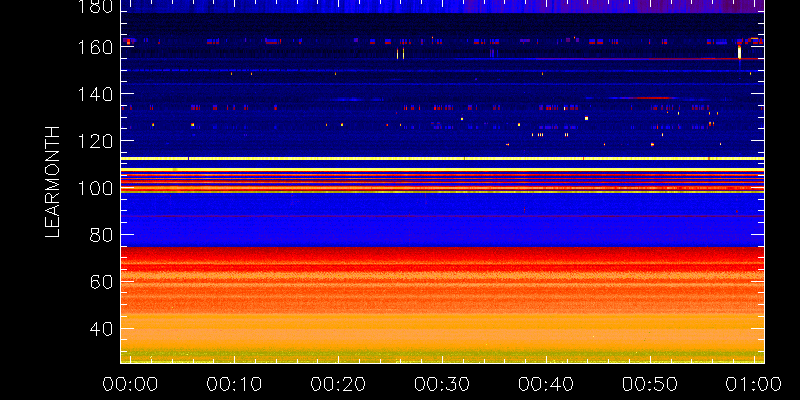Click the 100 frequency axis label
800x400 pixels.
tap(95, 189)
